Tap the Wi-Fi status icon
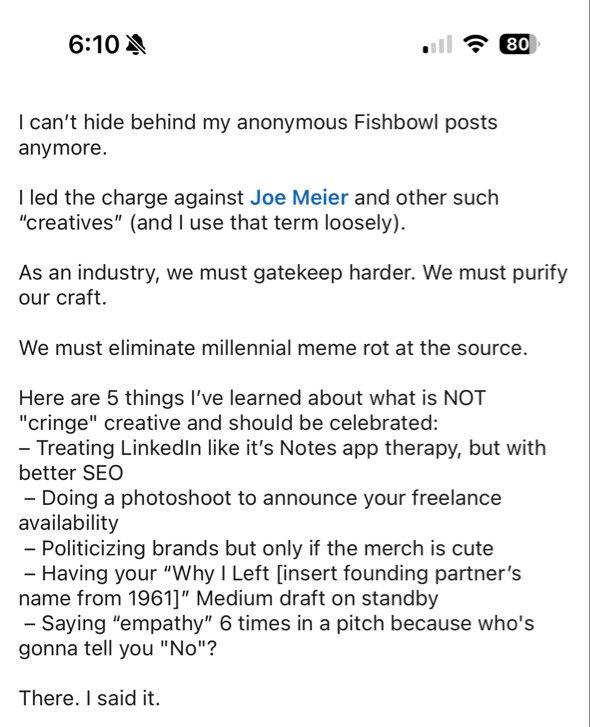 pos(476,44)
